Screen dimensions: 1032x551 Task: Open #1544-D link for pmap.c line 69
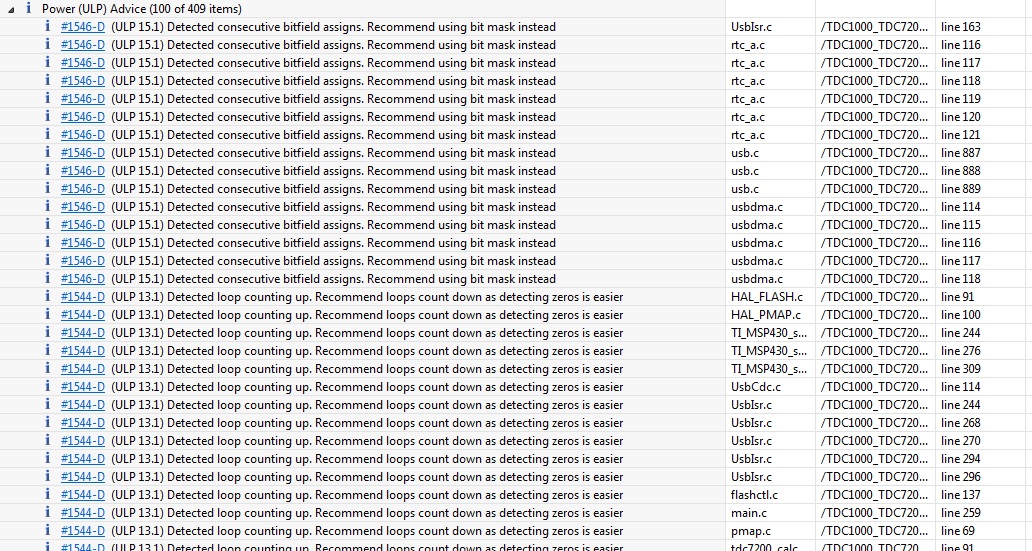coord(82,531)
